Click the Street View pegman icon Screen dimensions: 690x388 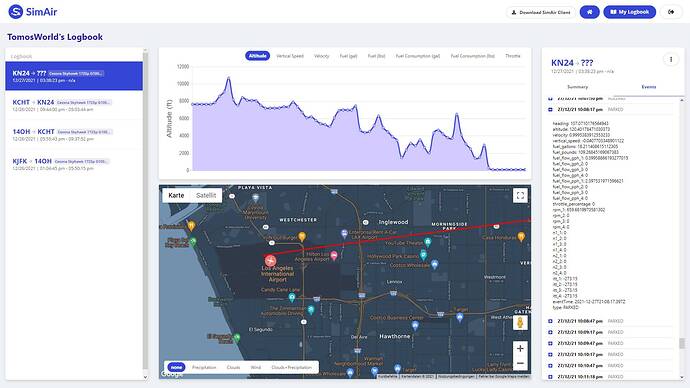tap(520, 323)
